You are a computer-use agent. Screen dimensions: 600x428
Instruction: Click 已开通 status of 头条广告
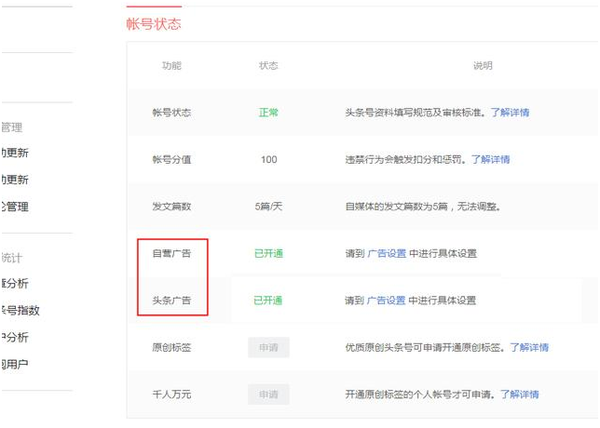coord(268,301)
